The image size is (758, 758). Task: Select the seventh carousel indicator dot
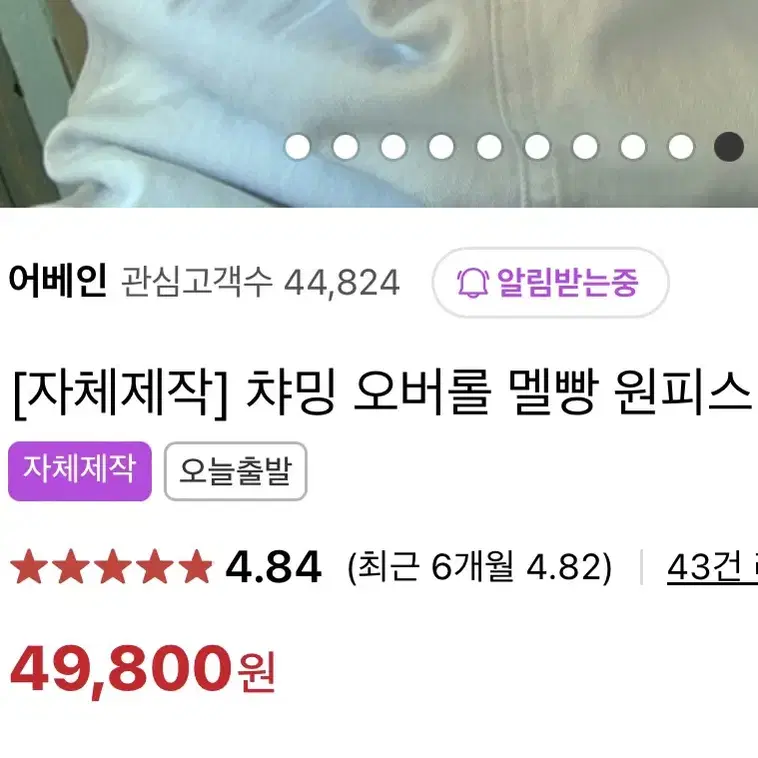pos(585,146)
